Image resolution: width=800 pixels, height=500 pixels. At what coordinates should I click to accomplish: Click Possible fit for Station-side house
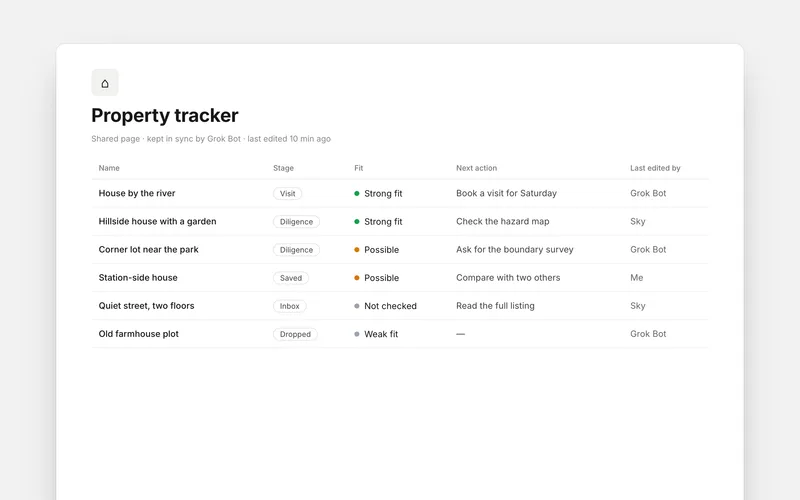[x=377, y=278]
